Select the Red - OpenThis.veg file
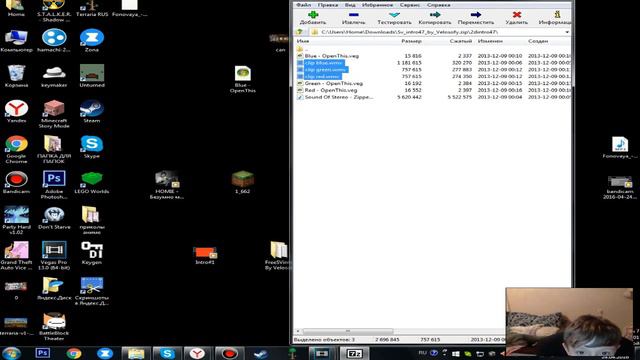Image resolution: width=640 pixels, height=360 pixels. (433, 90)
